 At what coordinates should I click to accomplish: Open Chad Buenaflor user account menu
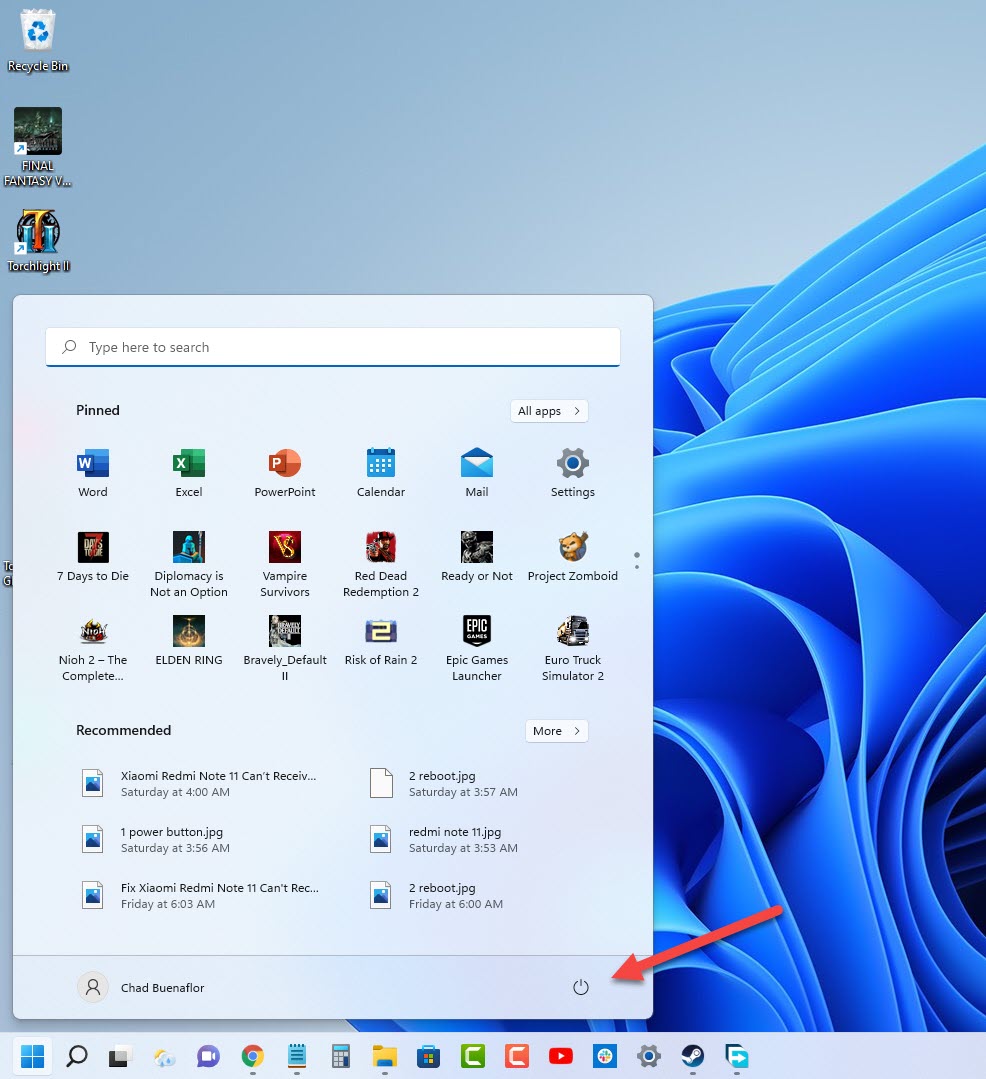(141, 987)
